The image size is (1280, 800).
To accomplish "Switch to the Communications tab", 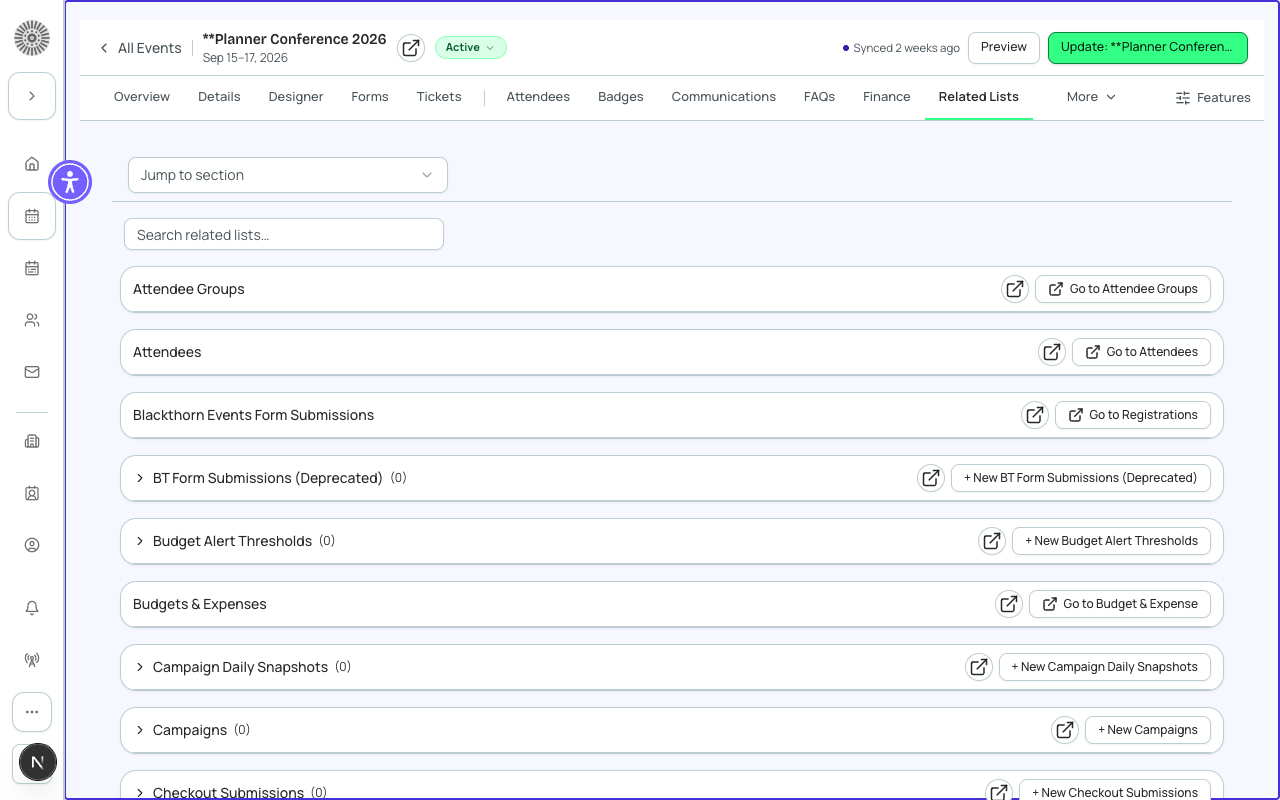I will click(x=724, y=97).
